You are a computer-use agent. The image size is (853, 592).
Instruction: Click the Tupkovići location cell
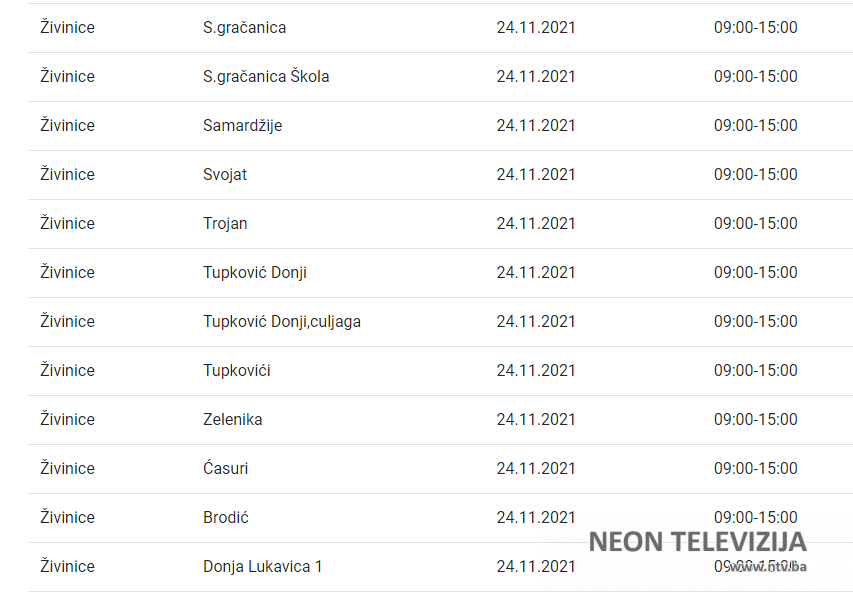pos(237,371)
